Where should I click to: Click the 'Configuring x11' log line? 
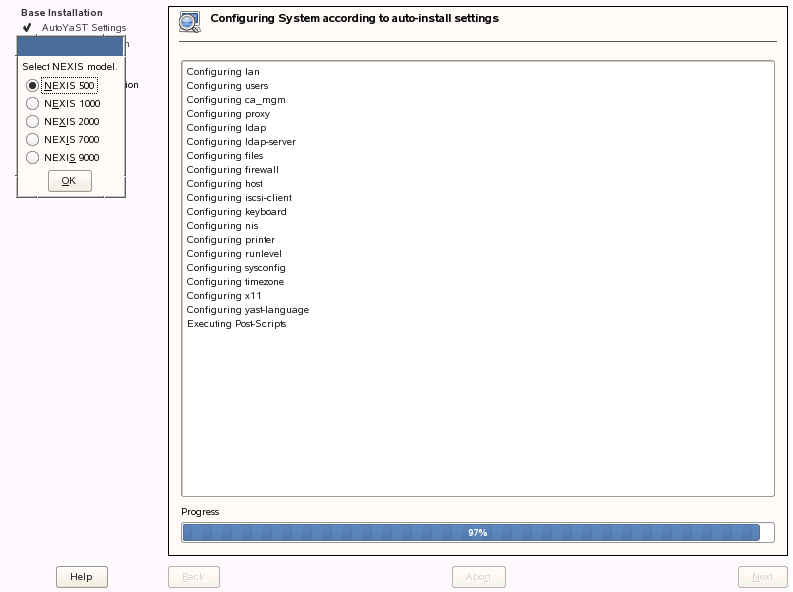224,296
